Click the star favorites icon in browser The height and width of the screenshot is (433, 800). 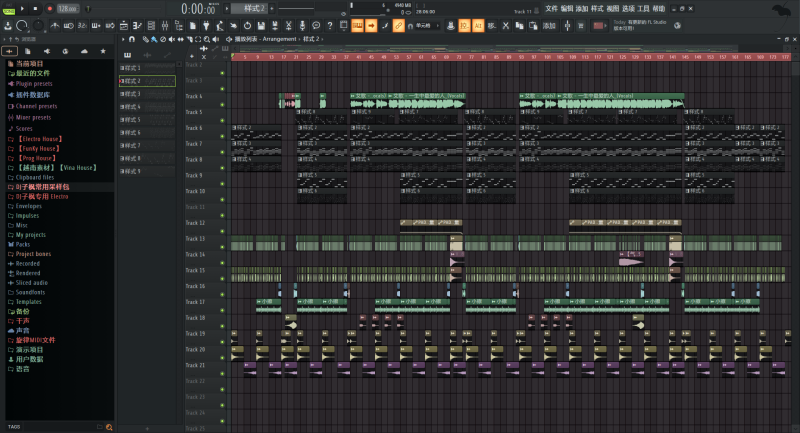103,51
